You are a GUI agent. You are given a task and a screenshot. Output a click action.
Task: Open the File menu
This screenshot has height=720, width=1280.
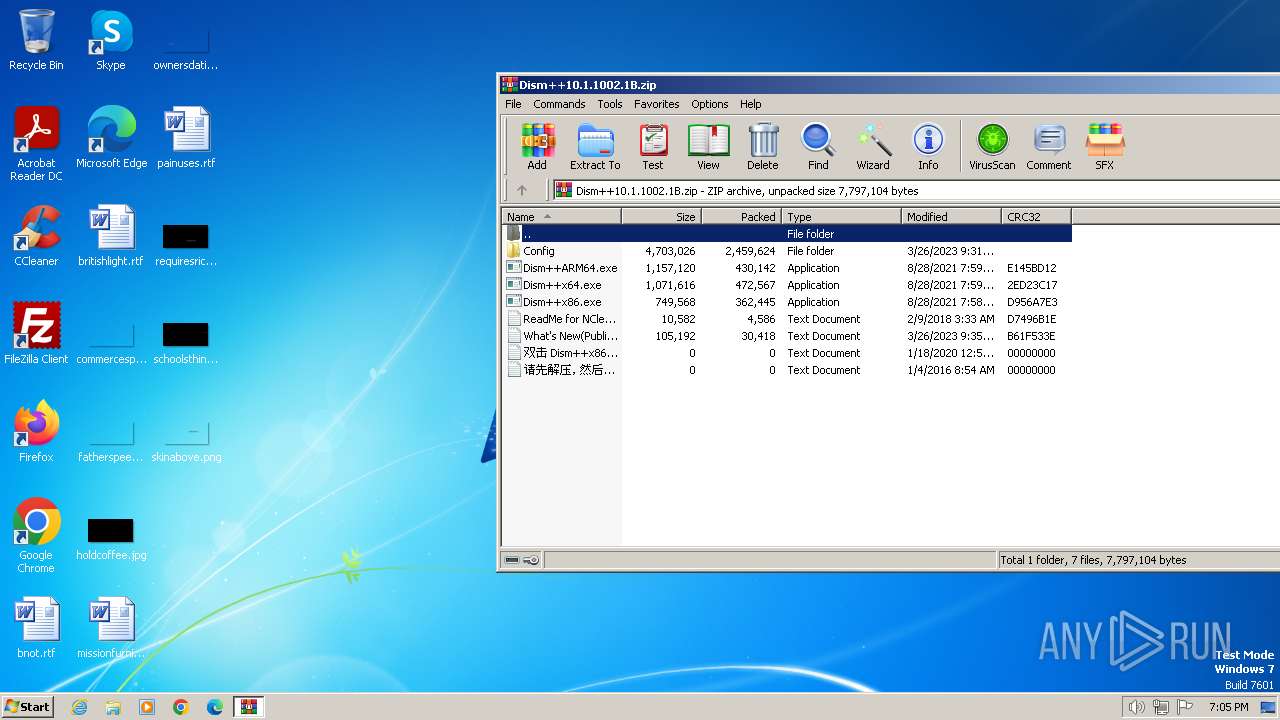coord(513,104)
